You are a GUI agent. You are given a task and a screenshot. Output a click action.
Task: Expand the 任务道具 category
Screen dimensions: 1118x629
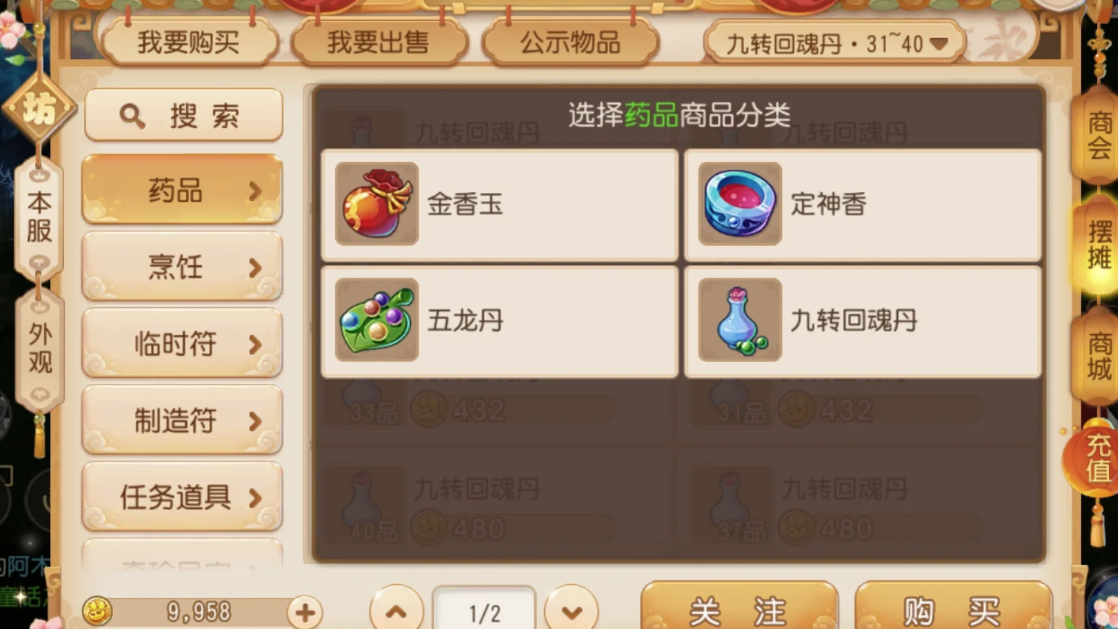point(183,496)
